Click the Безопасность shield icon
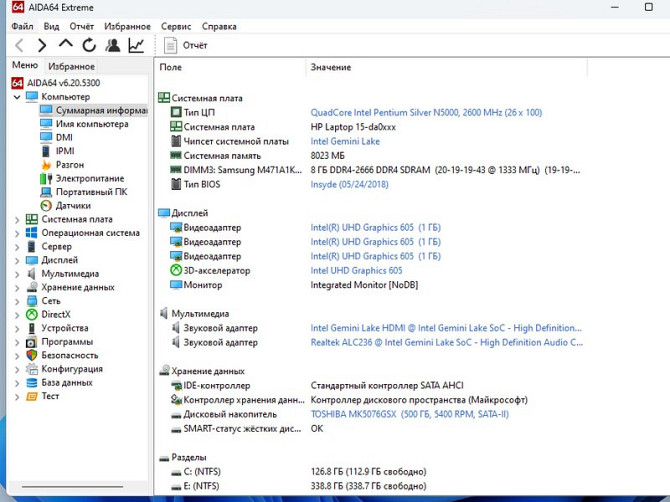The height and width of the screenshot is (502, 670). point(32,355)
